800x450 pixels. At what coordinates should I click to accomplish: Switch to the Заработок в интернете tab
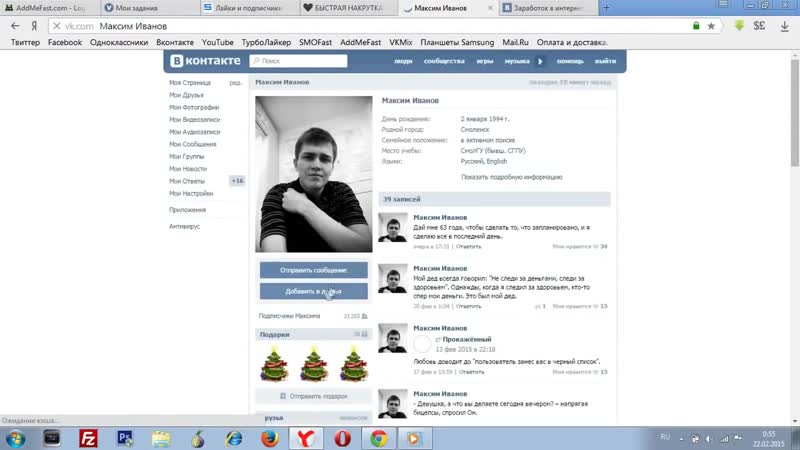(548, 8)
